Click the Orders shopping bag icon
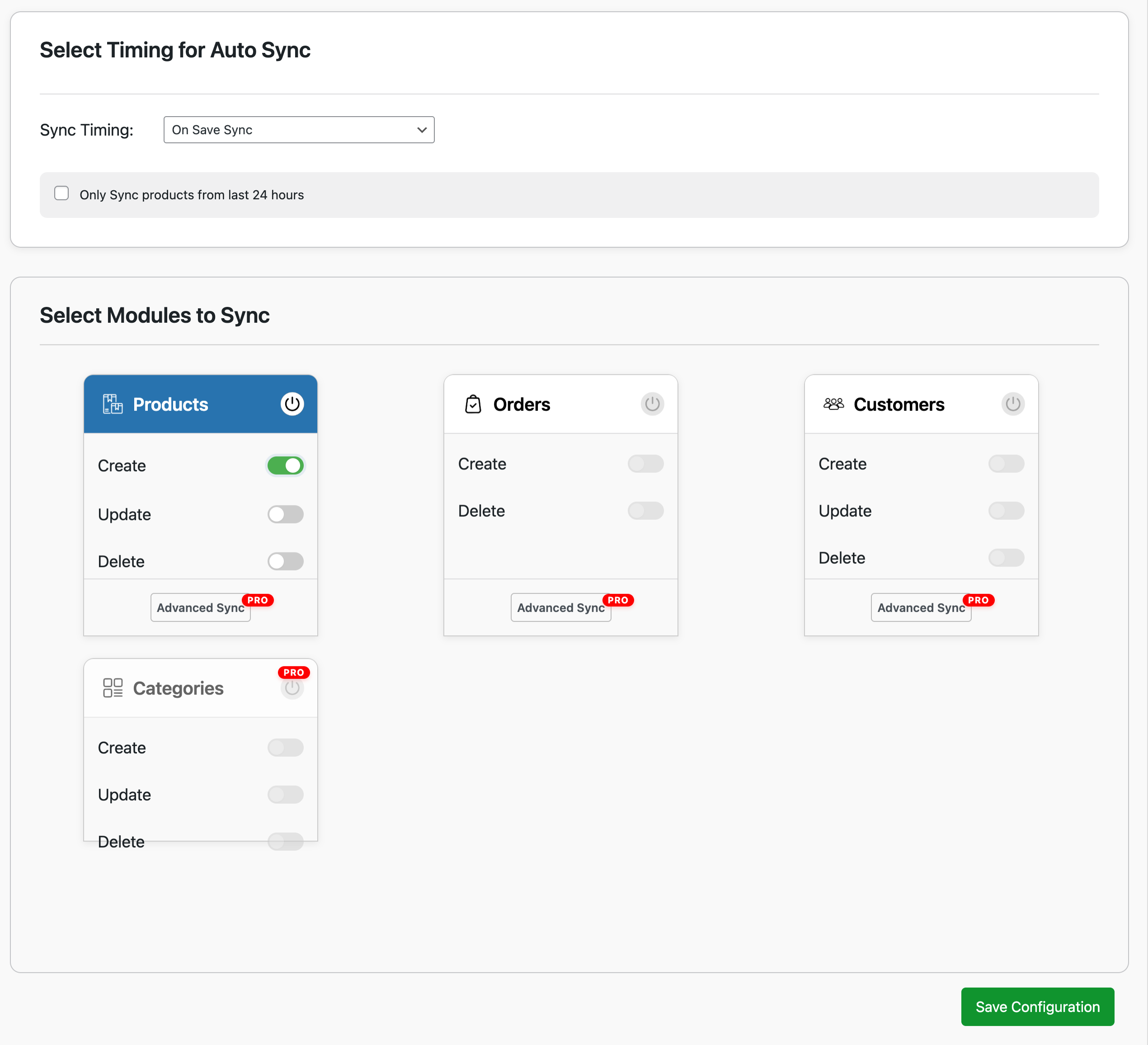Viewport: 1148px width, 1045px height. [x=473, y=404]
